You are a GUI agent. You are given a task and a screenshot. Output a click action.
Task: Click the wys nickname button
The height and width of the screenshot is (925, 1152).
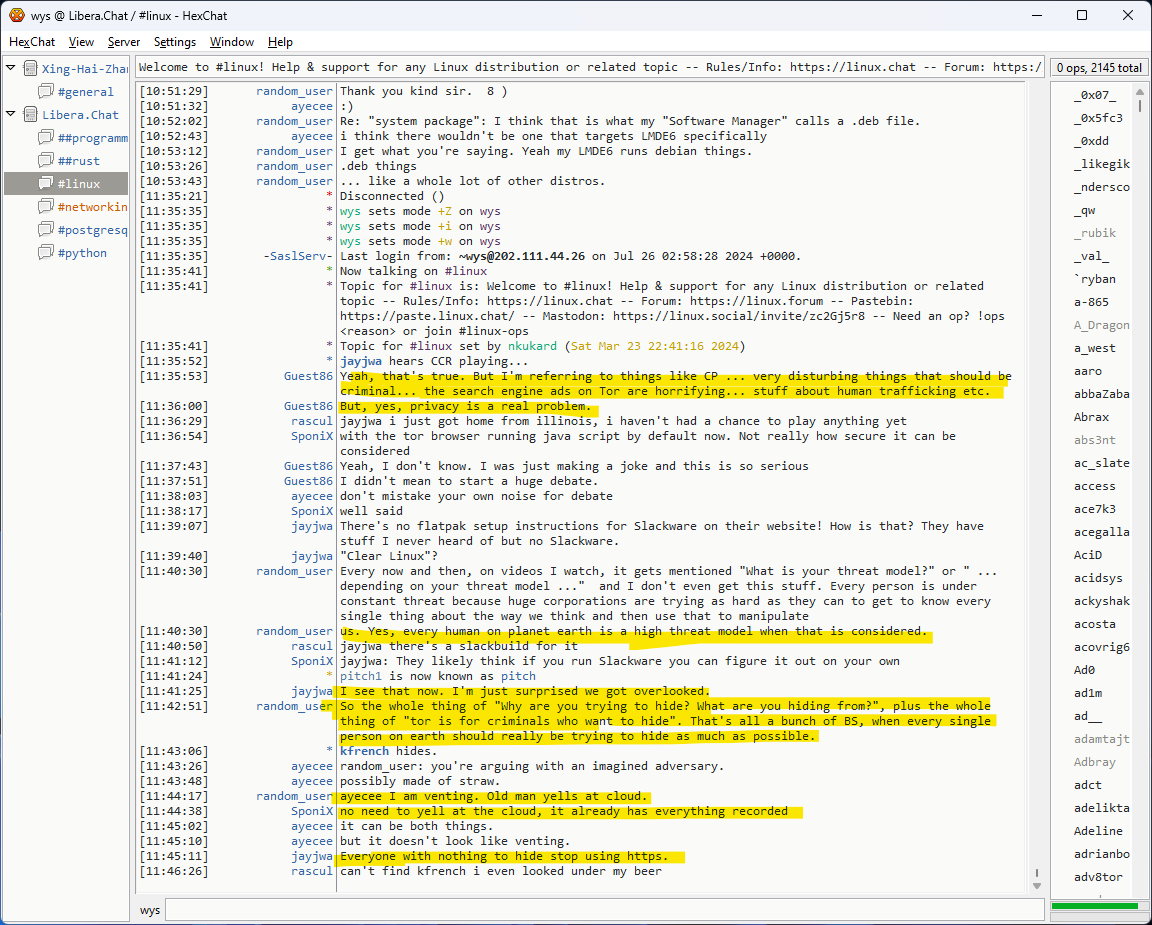pyautogui.click(x=150, y=910)
